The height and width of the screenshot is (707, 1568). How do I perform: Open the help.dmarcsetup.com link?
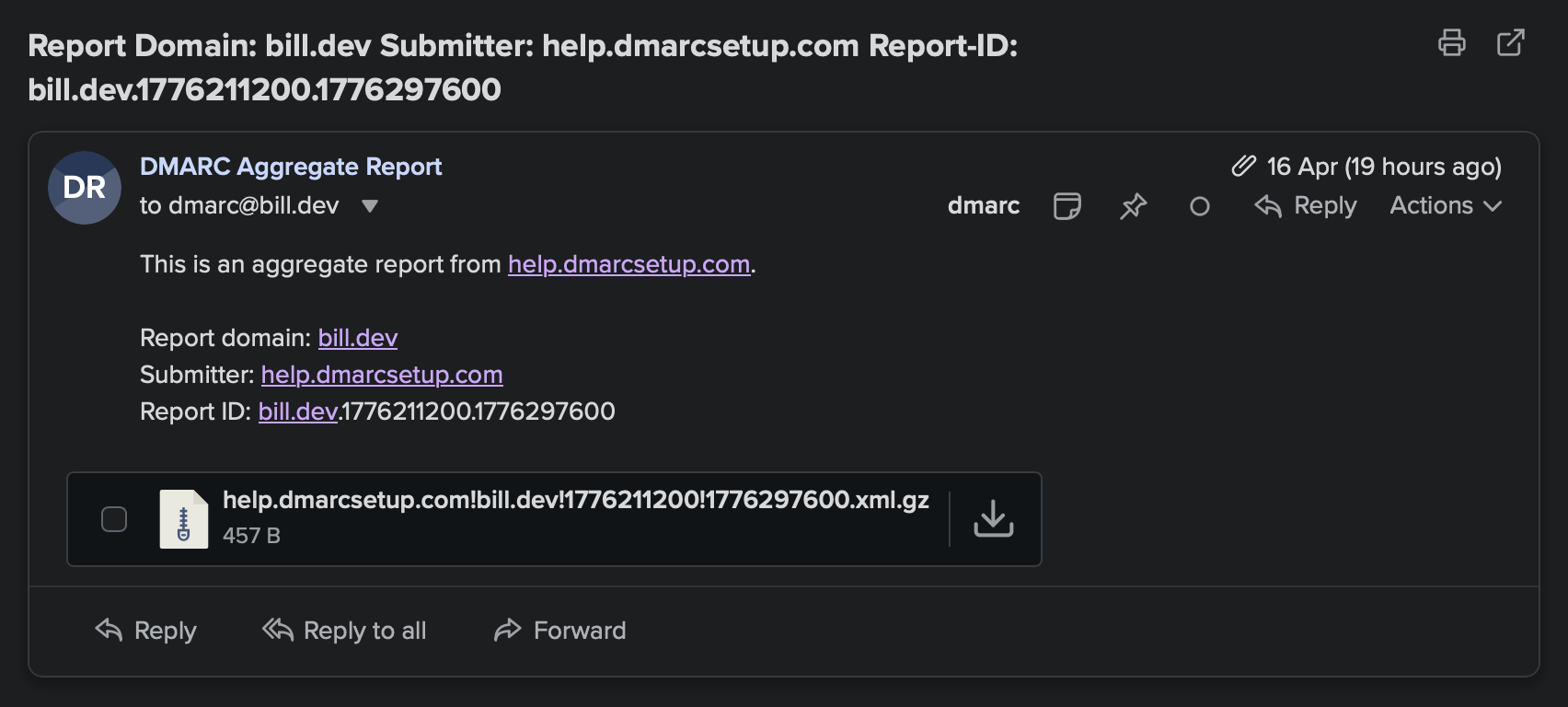[x=628, y=264]
